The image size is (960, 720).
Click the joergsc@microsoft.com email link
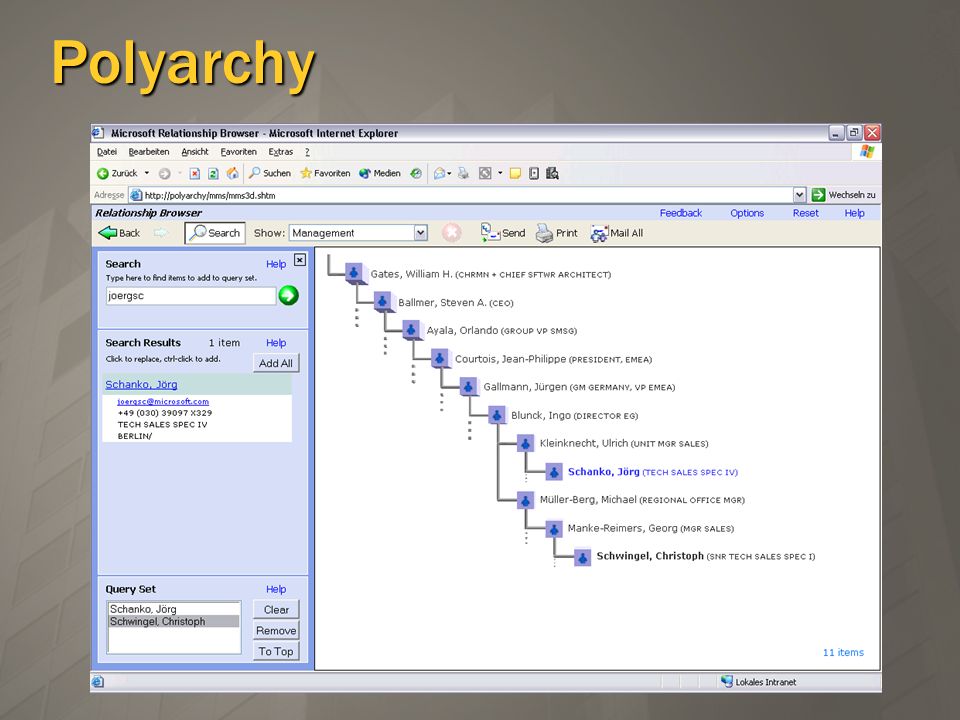163,402
